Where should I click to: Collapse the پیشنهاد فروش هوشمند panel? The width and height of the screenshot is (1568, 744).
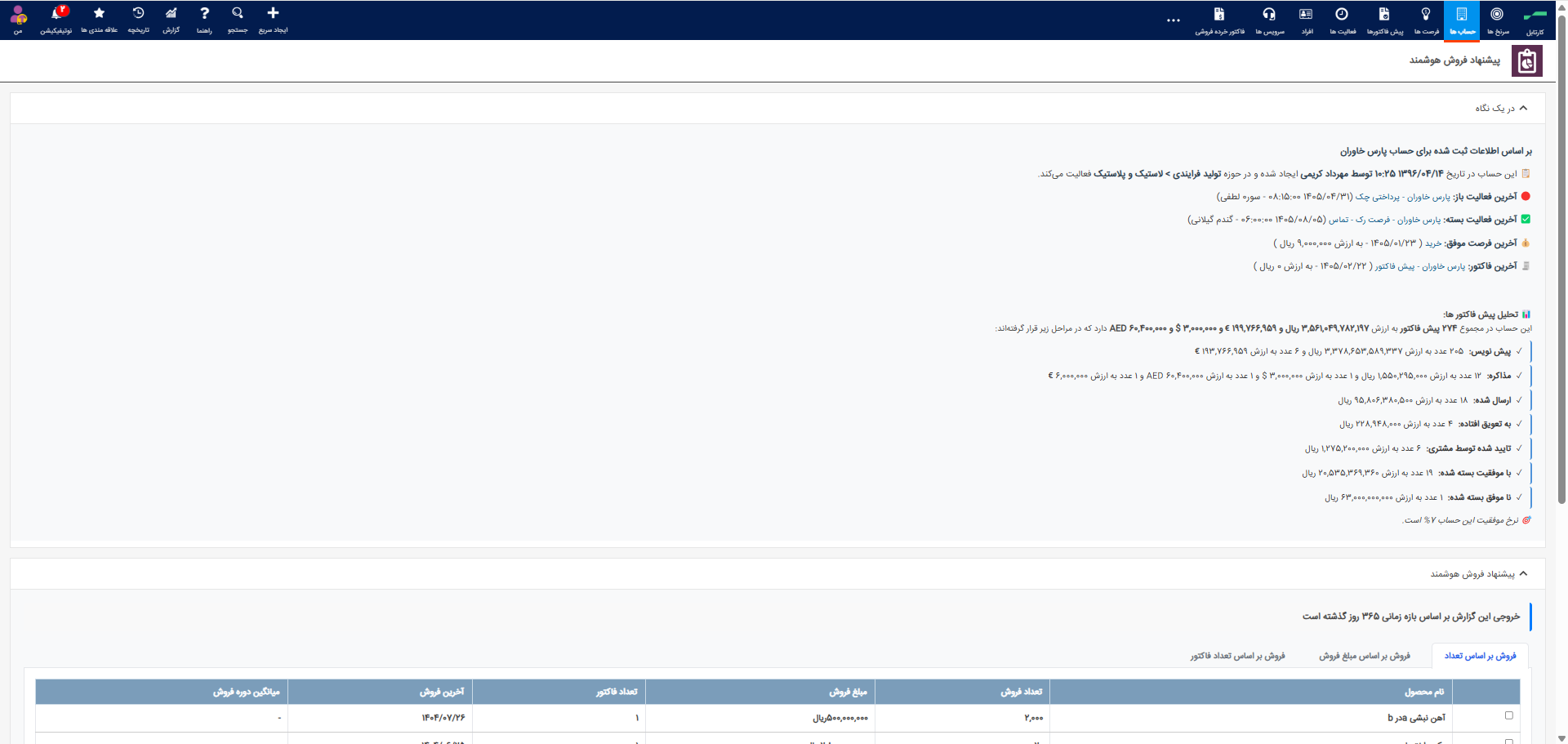pyautogui.click(x=1523, y=574)
